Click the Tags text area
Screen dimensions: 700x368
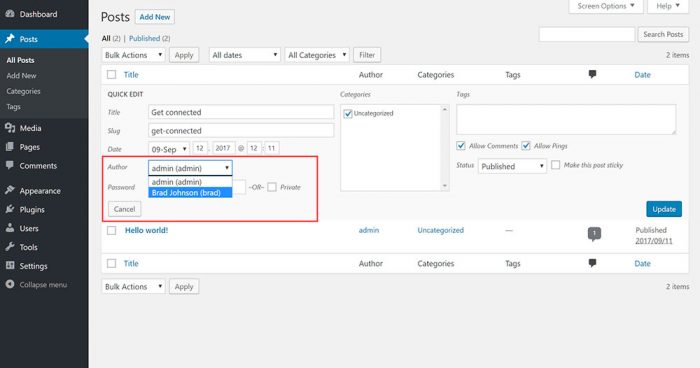pos(566,119)
